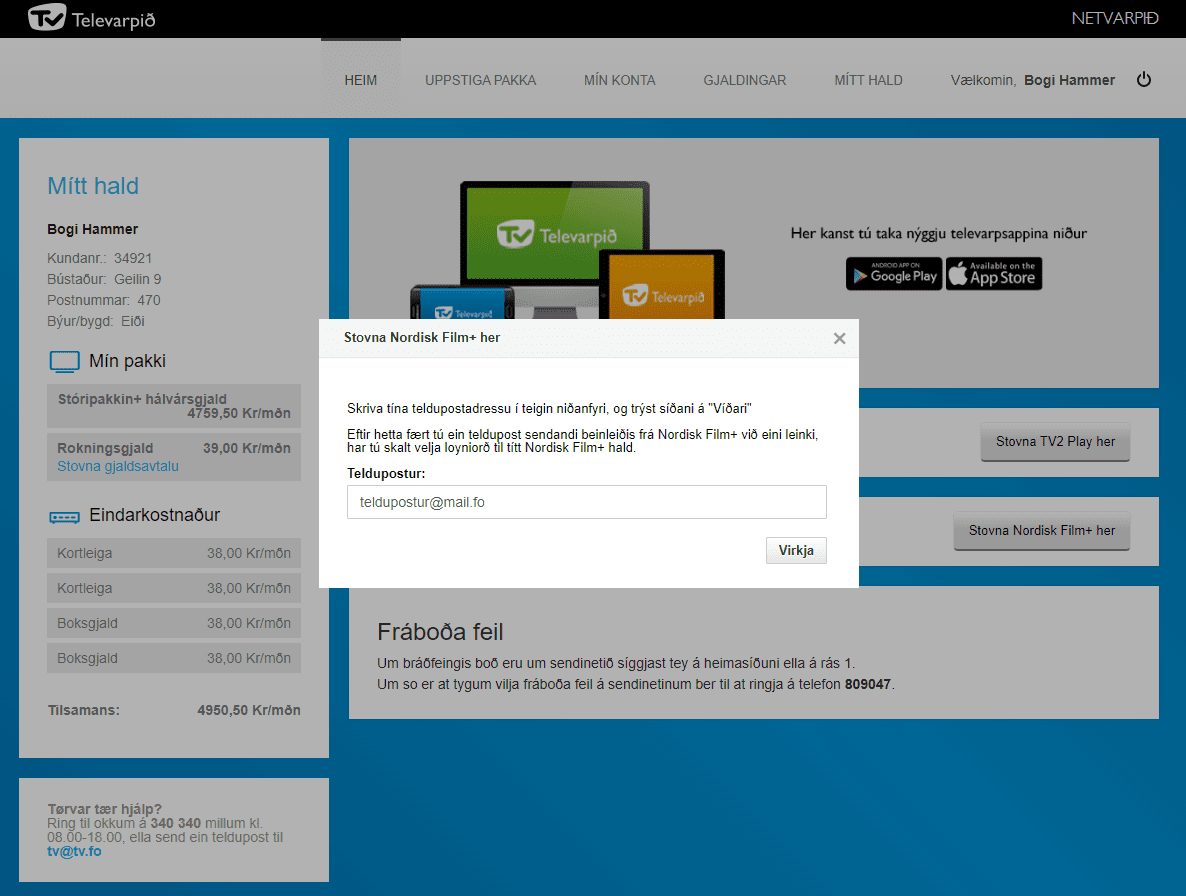This screenshot has width=1186, height=896.
Task: Open Stovna gjaldsavtalu link
Action: pyautogui.click(x=118, y=467)
